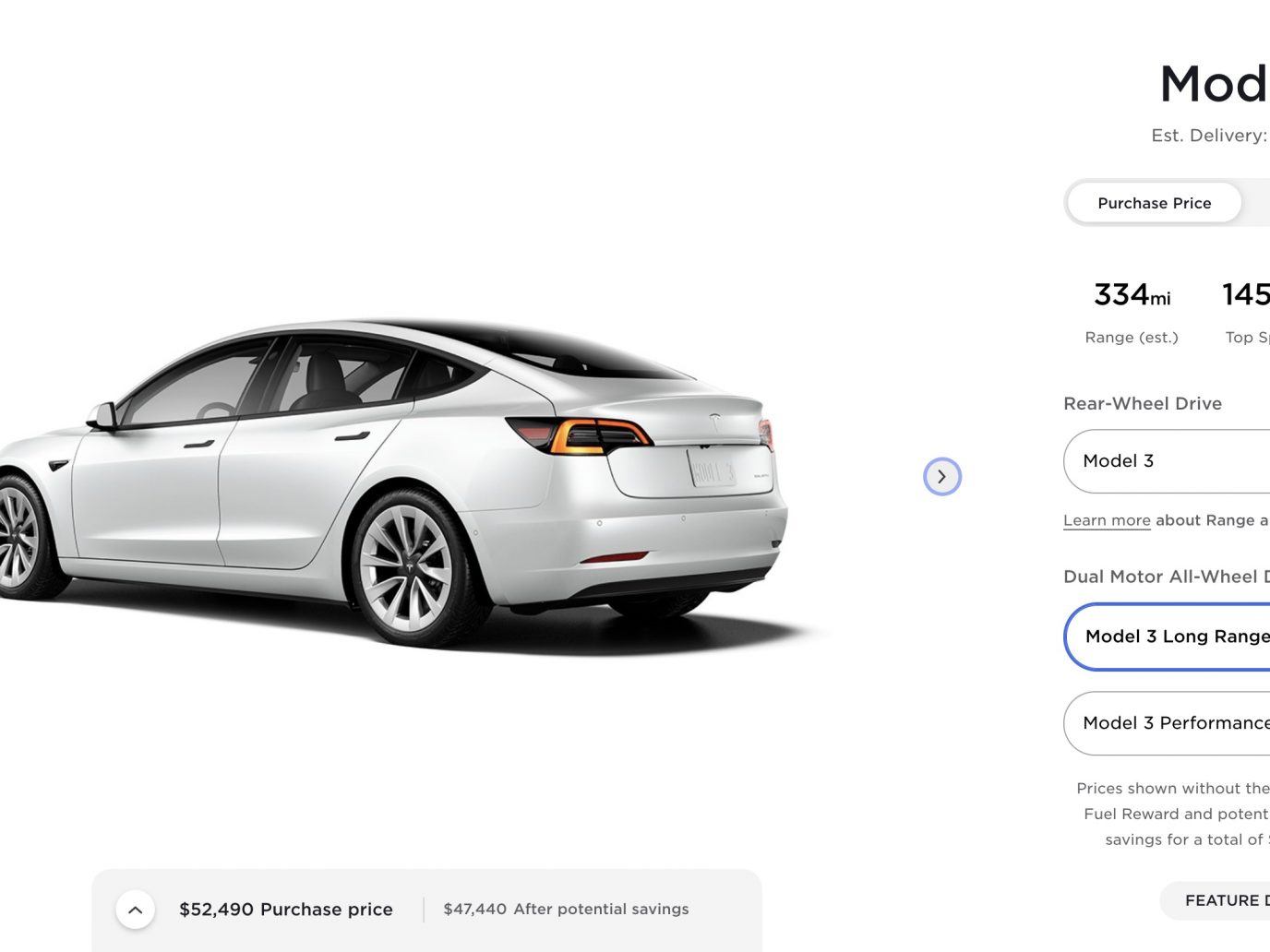Image resolution: width=1270 pixels, height=952 pixels.
Task: Click the Prices shown without savings disclaimer
Action: (x=1172, y=814)
